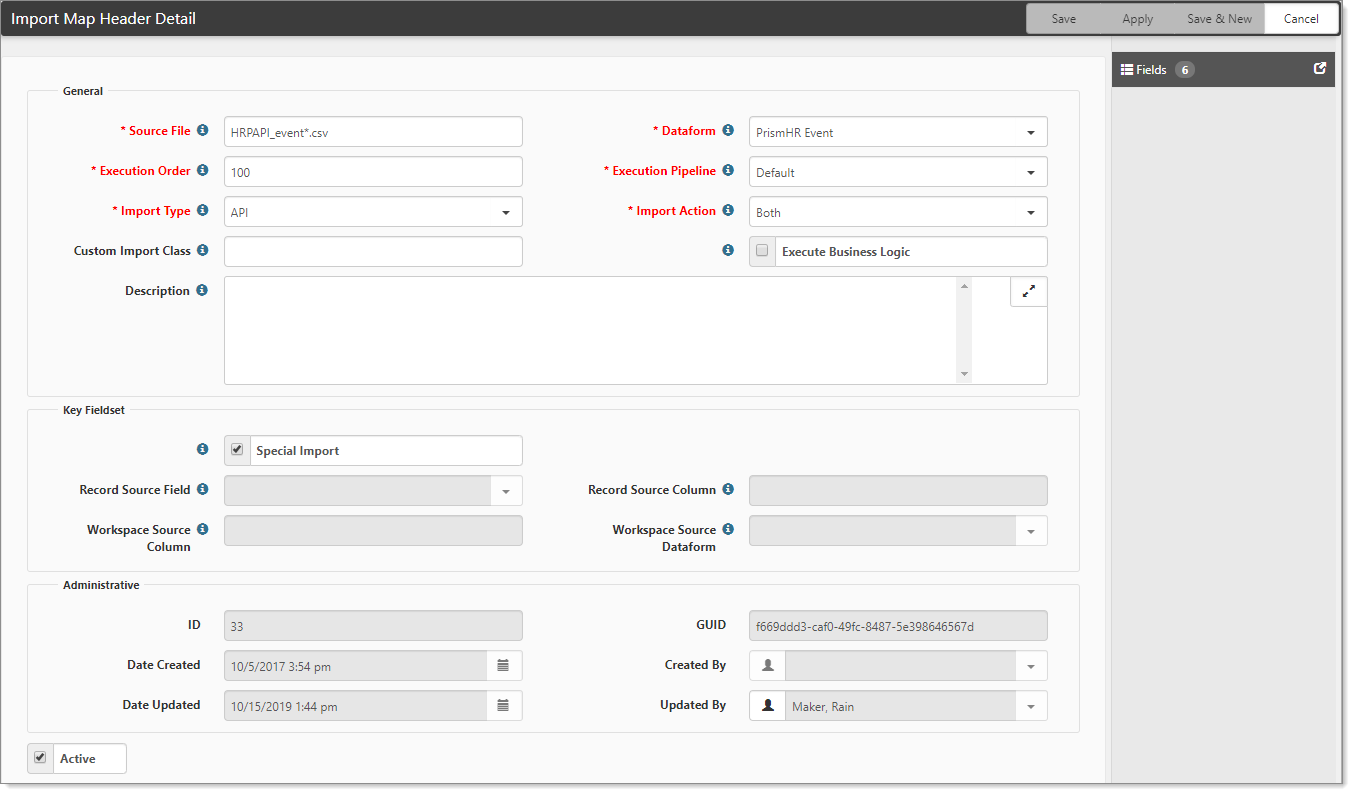Open the Date Updated calendar icon
Viewport: 1353px width, 794px height.
coord(504,705)
